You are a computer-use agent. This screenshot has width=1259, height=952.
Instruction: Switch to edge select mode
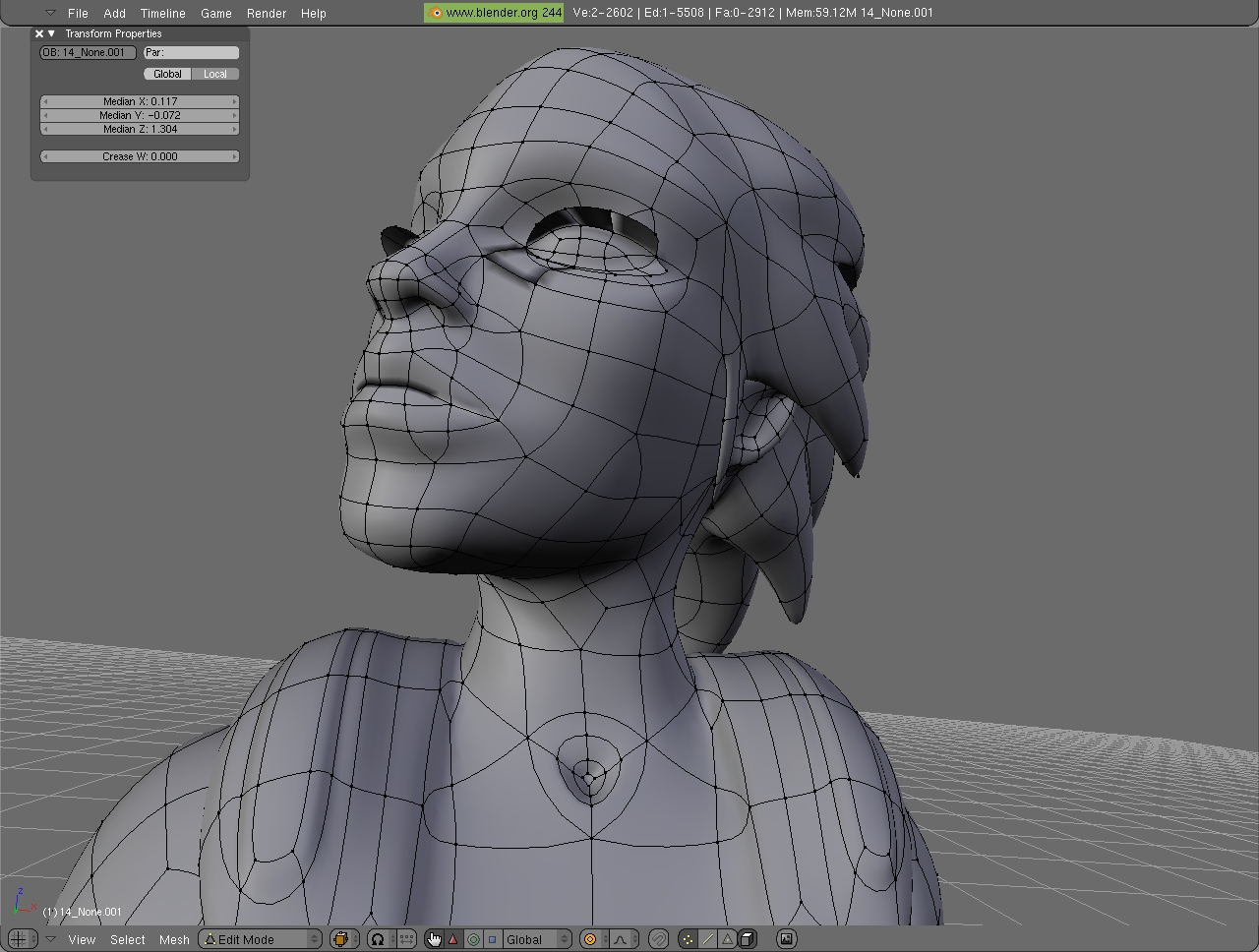tap(707, 939)
